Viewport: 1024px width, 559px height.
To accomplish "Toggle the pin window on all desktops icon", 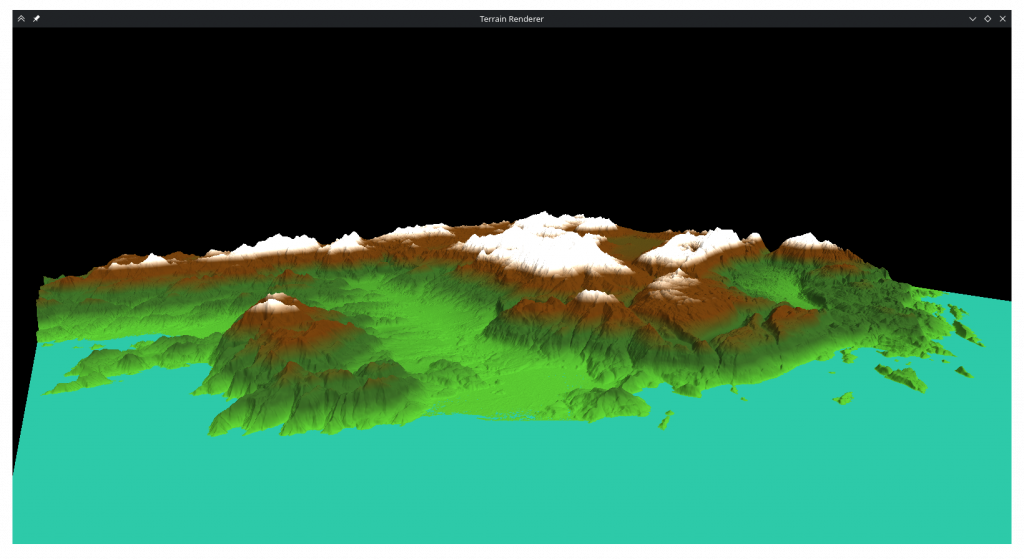I will coord(36,18).
